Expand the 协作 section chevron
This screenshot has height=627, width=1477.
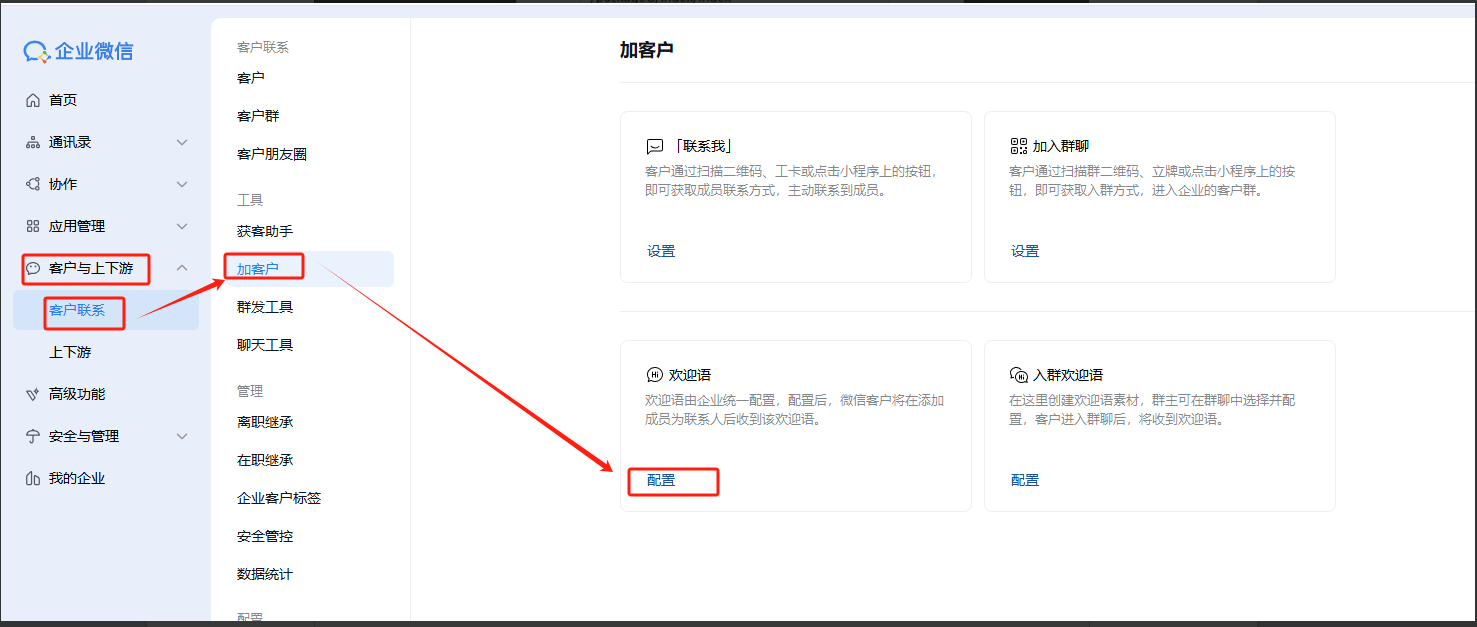click(x=182, y=184)
